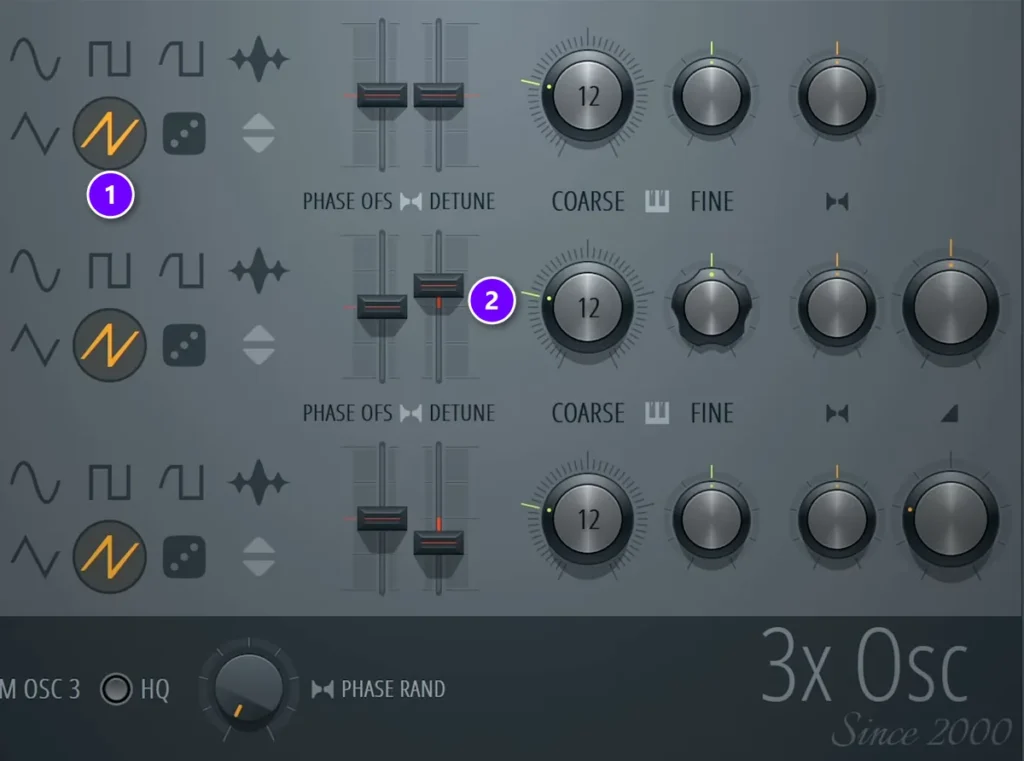Select triangle wave shape for oscillator 1
The width and height of the screenshot is (1024, 761).
[35, 133]
